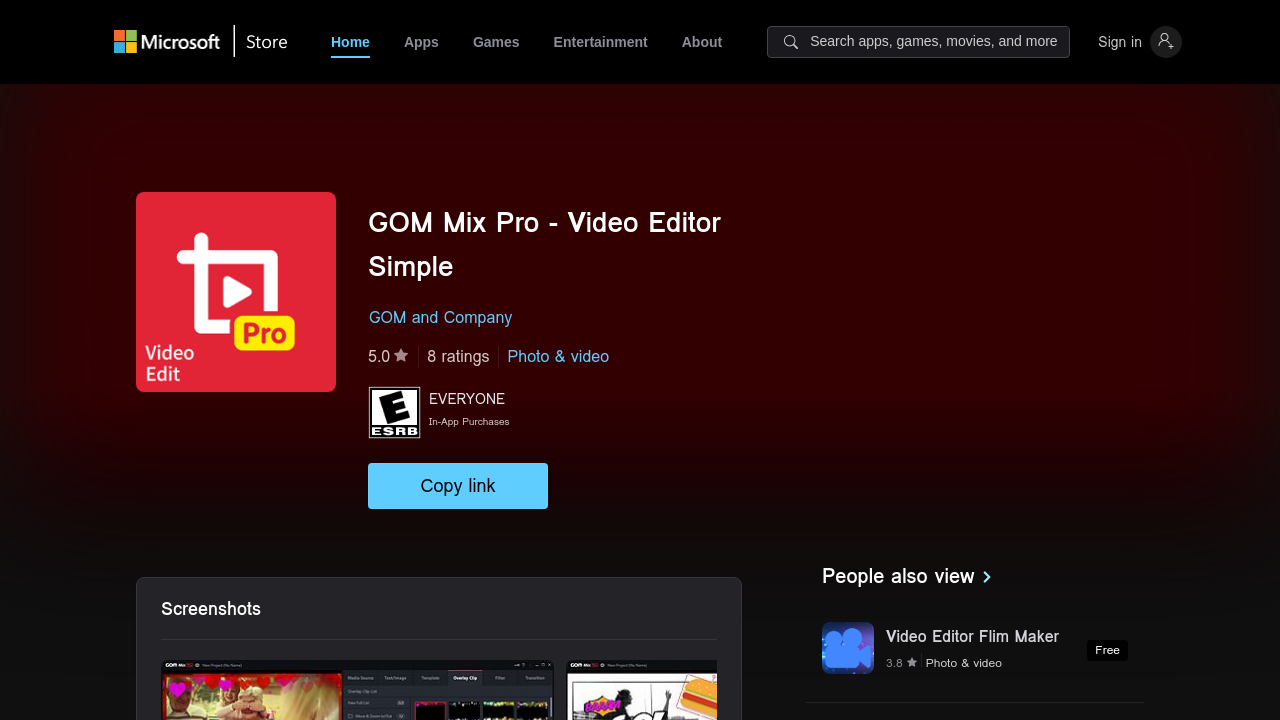The width and height of the screenshot is (1280, 720).
Task: Open the first GOM Mix screenshot thumbnail
Action: [x=357, y=690]
